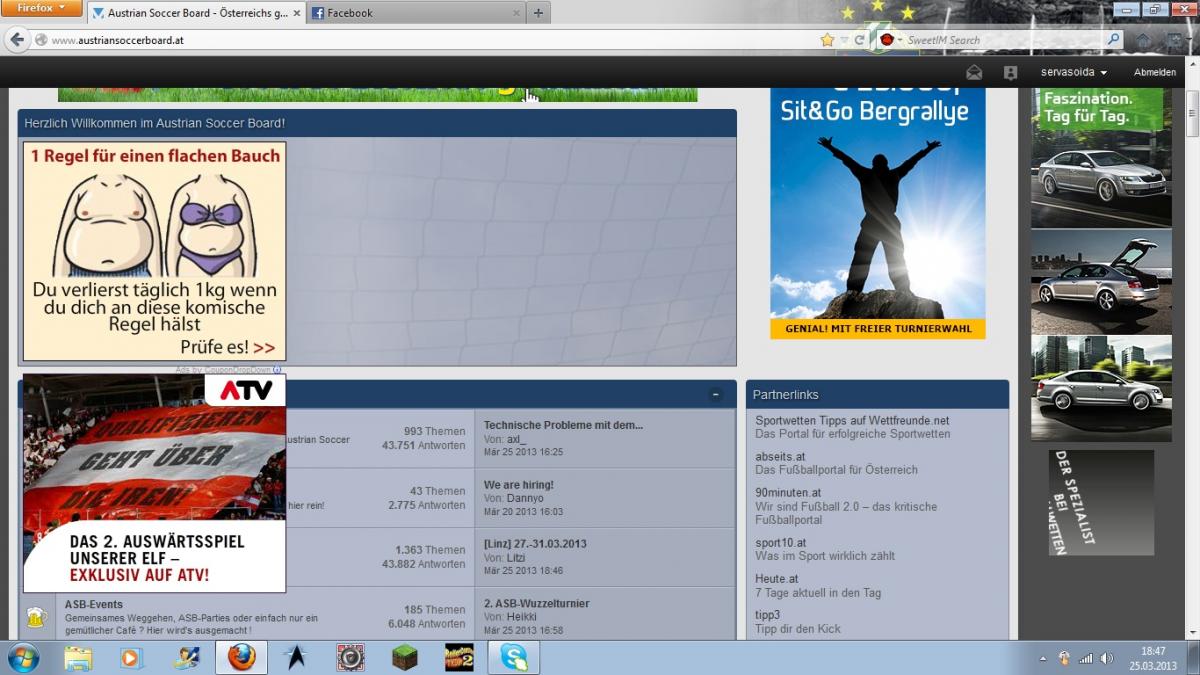Click the Firefox icon on the taskbar
1200x675 pixels.
pos(241,658)
